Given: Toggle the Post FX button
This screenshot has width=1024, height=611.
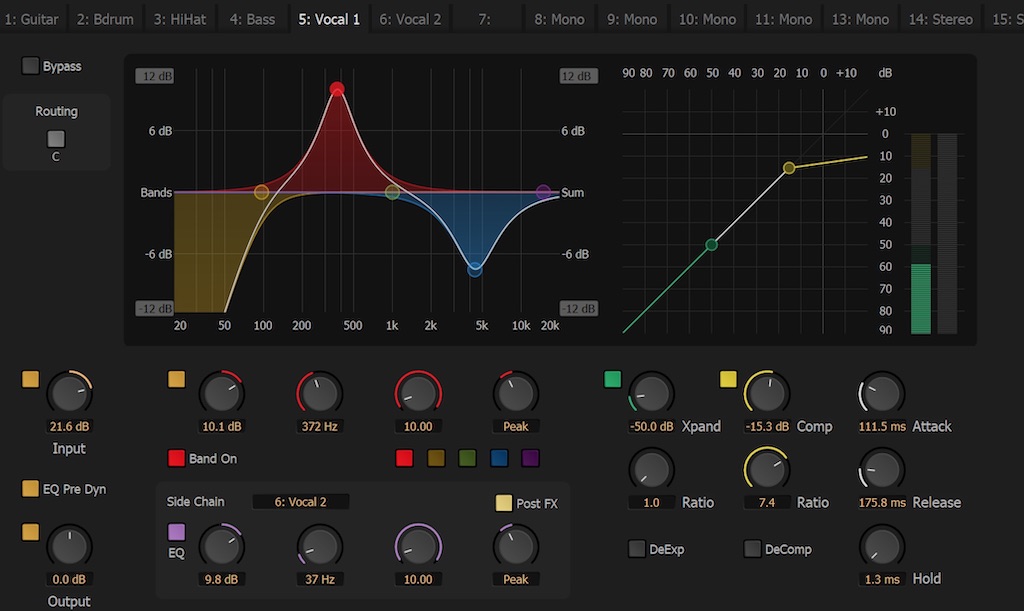Looking at the screenshot, I should click(x=504, y=503).
